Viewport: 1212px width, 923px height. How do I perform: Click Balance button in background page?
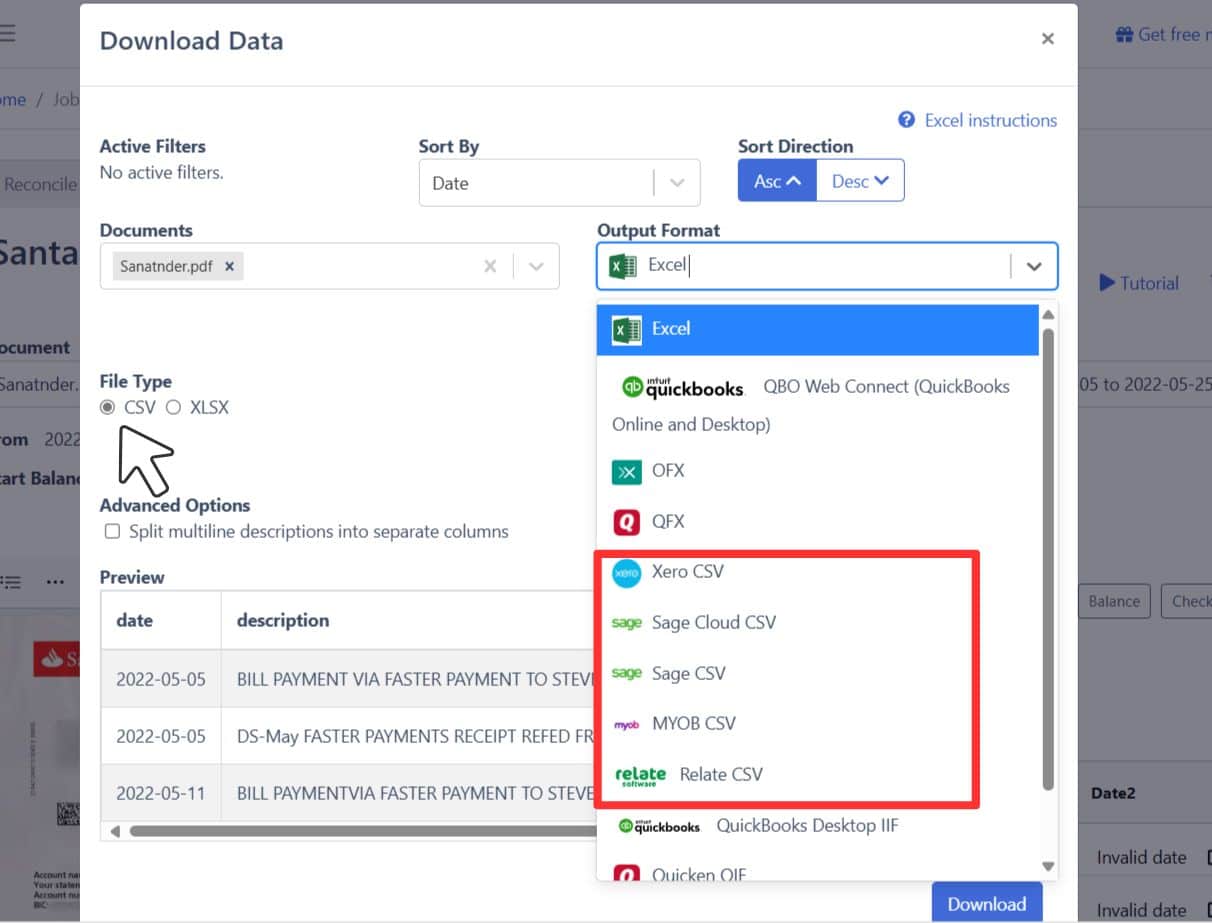click(1114, 601)
